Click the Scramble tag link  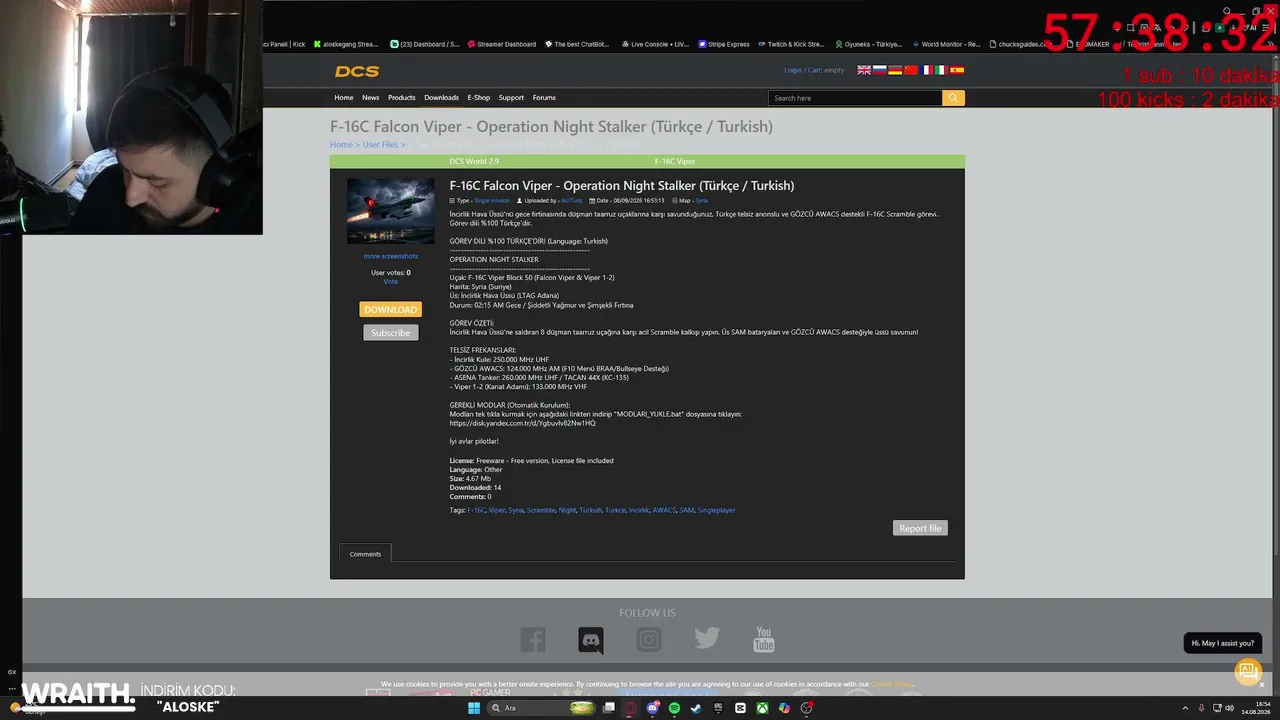tap(541, 511)
